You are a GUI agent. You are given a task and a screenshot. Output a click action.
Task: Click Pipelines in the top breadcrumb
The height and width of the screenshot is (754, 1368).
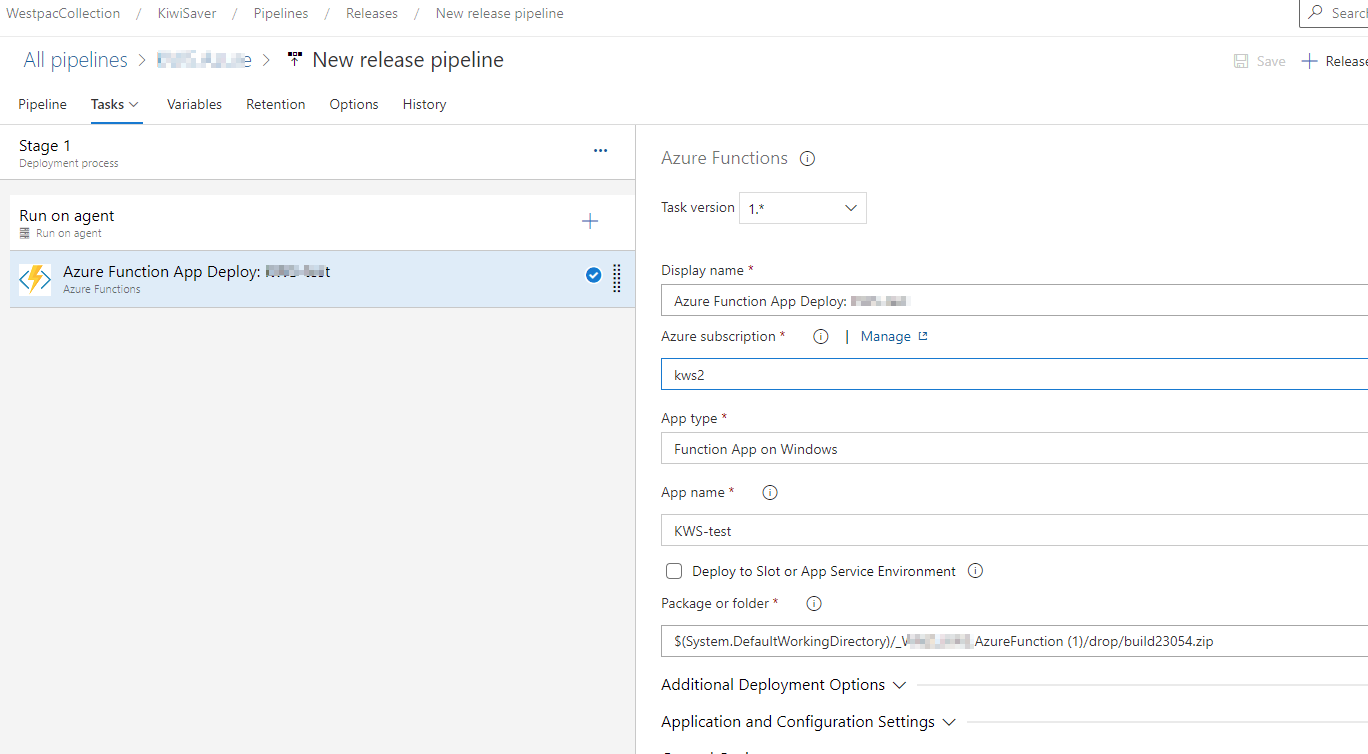tap(281, 13)
